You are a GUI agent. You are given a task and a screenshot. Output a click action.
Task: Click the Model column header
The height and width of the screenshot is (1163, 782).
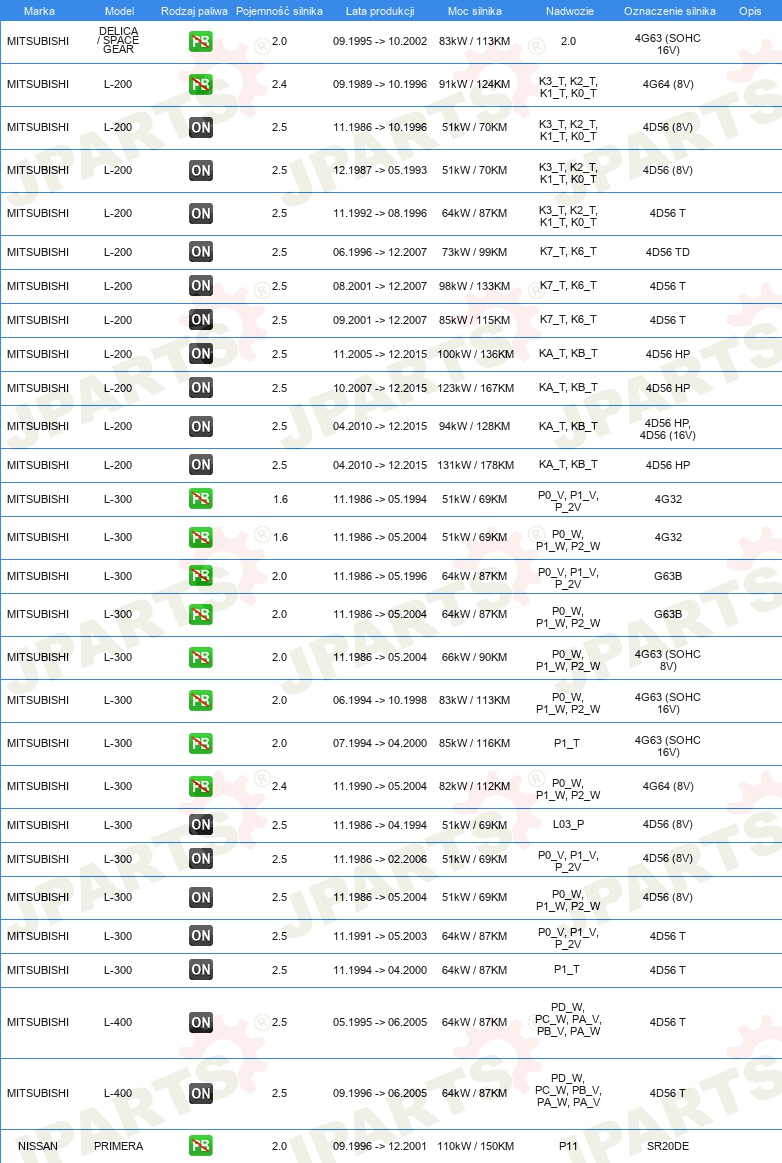tap(119, 11)
